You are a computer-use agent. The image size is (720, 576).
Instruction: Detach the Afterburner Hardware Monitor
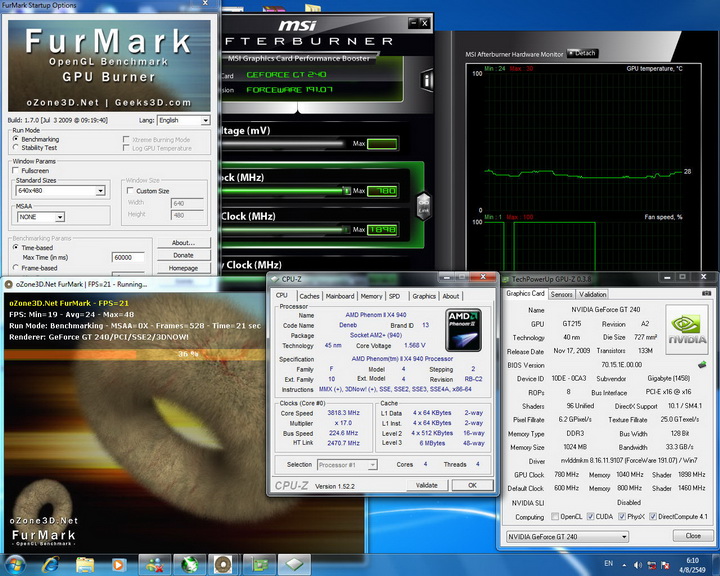(582, 53)
